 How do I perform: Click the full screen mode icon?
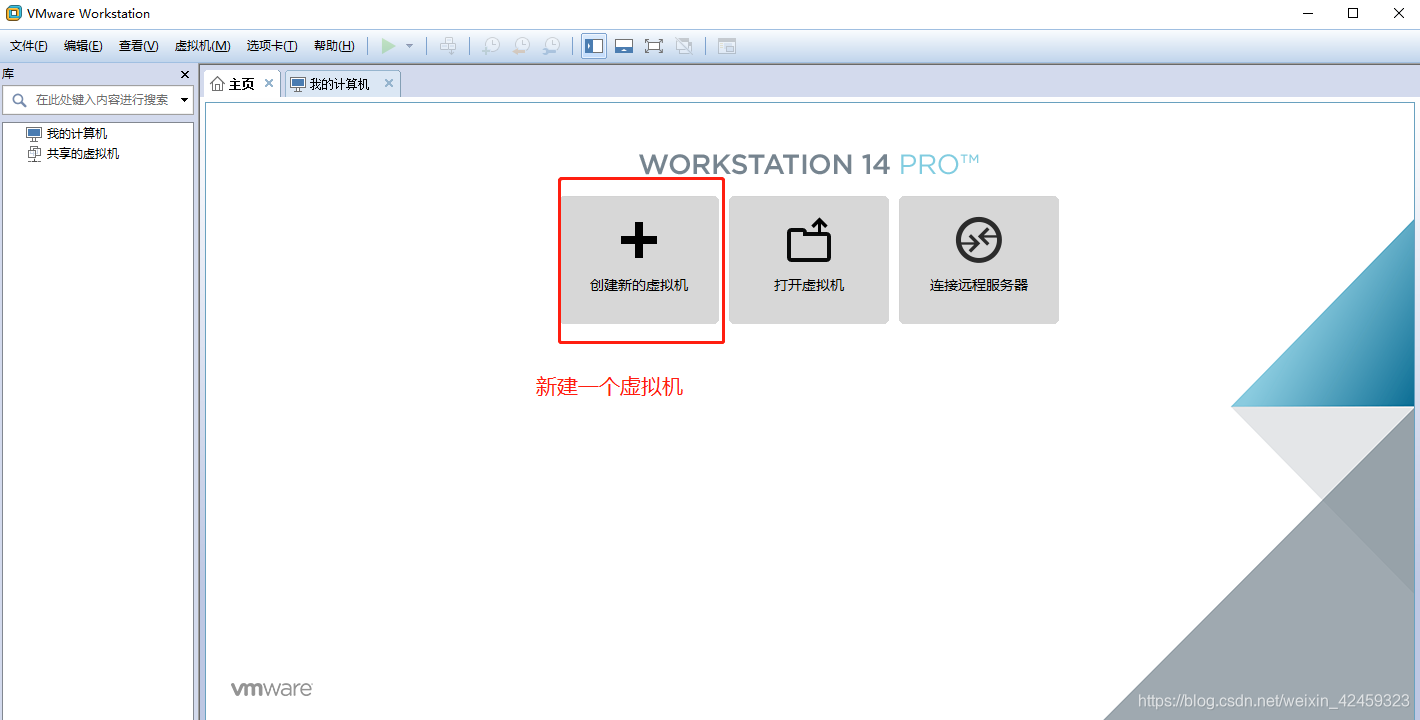[x=654, y=46]
